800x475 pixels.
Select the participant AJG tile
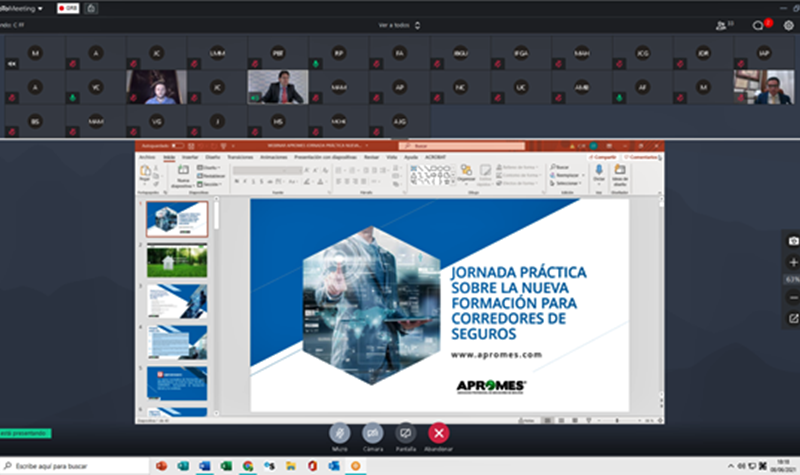coord(399,121)
